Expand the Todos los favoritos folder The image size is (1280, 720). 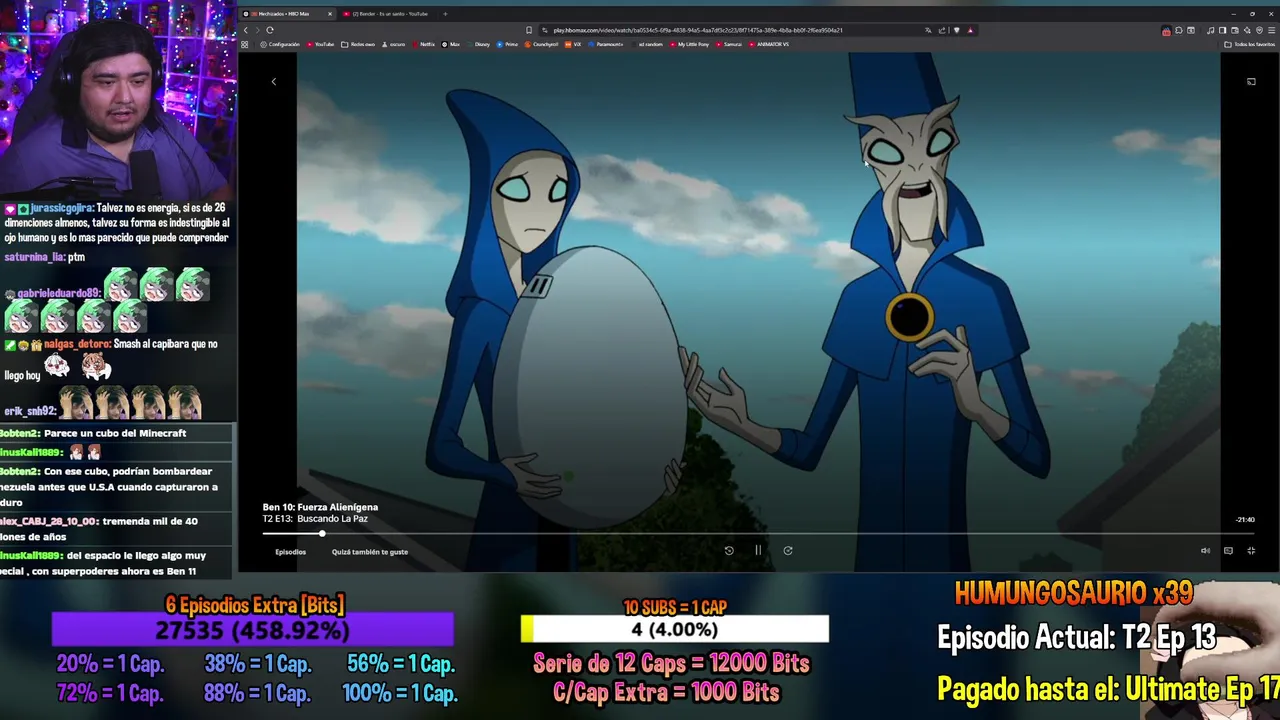pyautogui.click(x=1249, y=44)
